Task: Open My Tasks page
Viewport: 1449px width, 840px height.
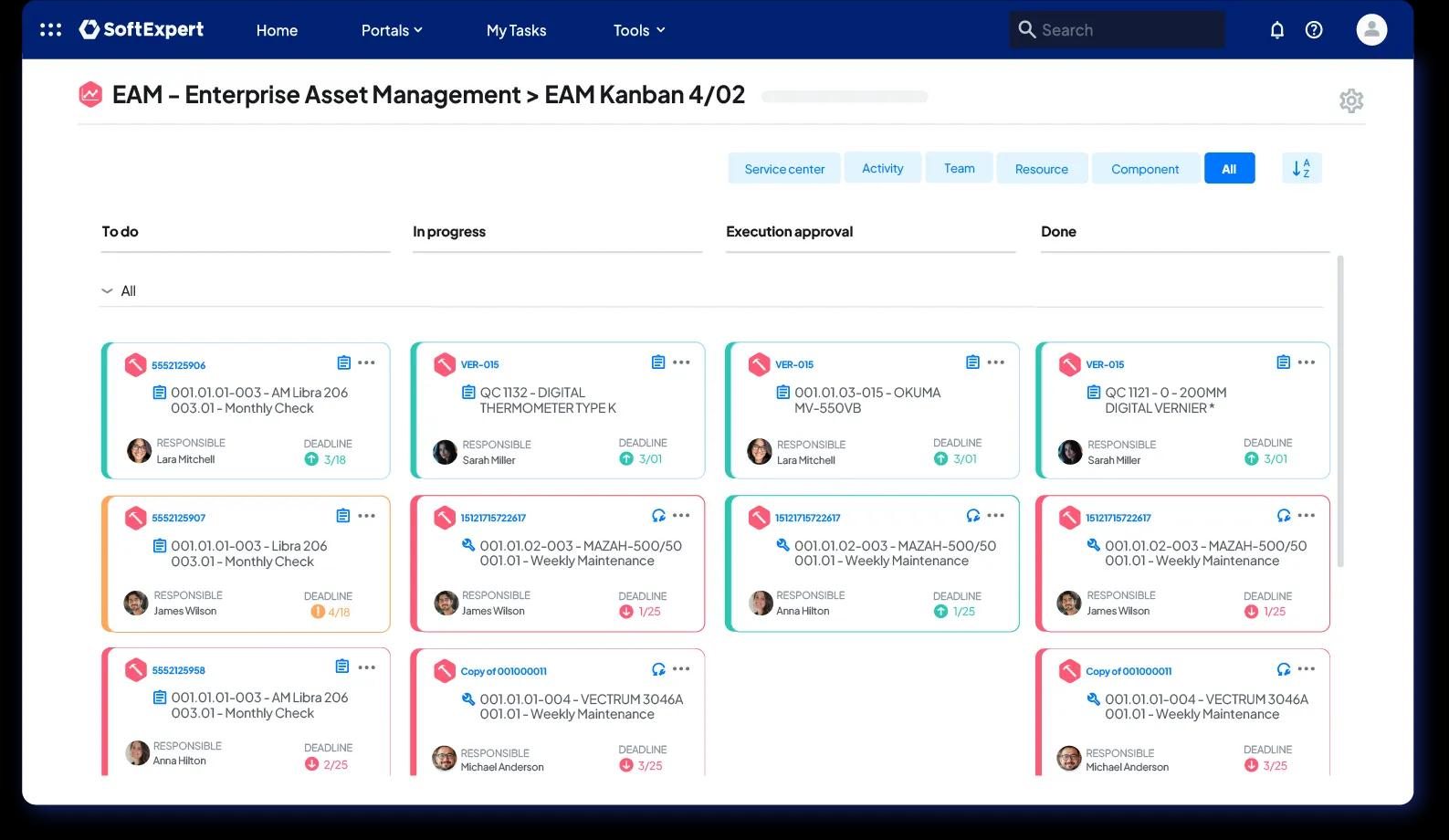Action: pyautogui.click(x=516, y=30)
